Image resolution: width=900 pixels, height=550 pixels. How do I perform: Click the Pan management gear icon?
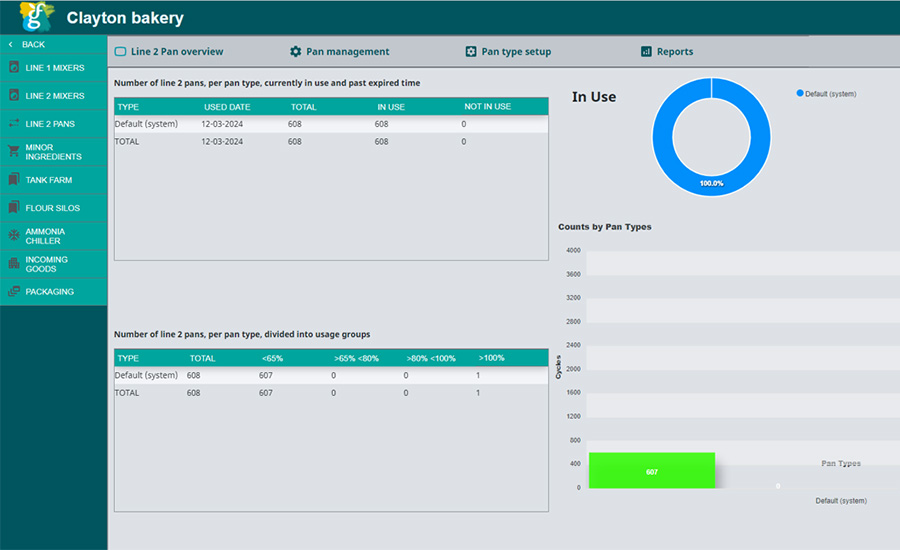tap(295, 52)
